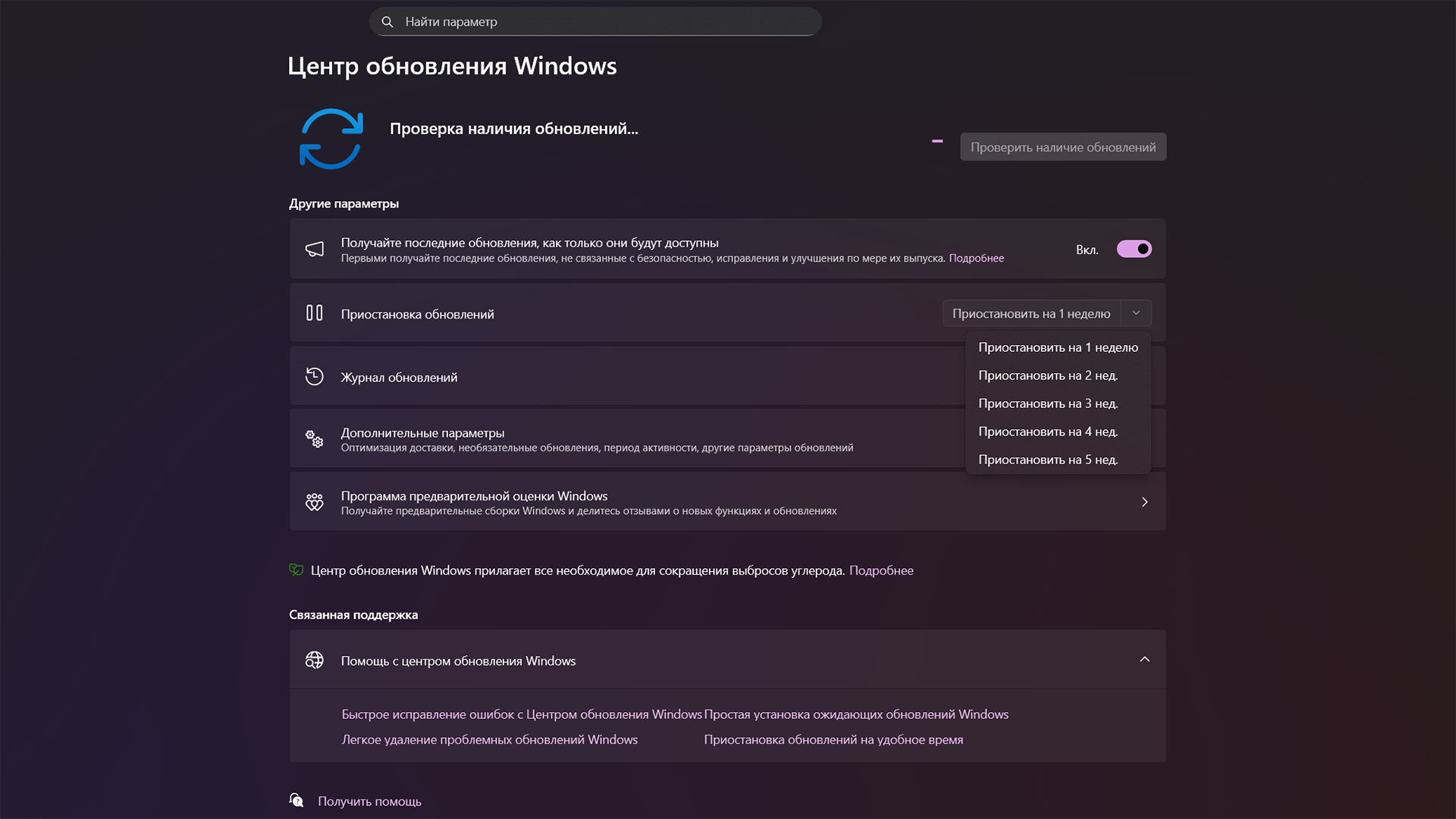Open Легкое удаление проблемных обновлений Windows link
Screen dimensions: 1456x819
pyautogui.click(x=490, y=739)
